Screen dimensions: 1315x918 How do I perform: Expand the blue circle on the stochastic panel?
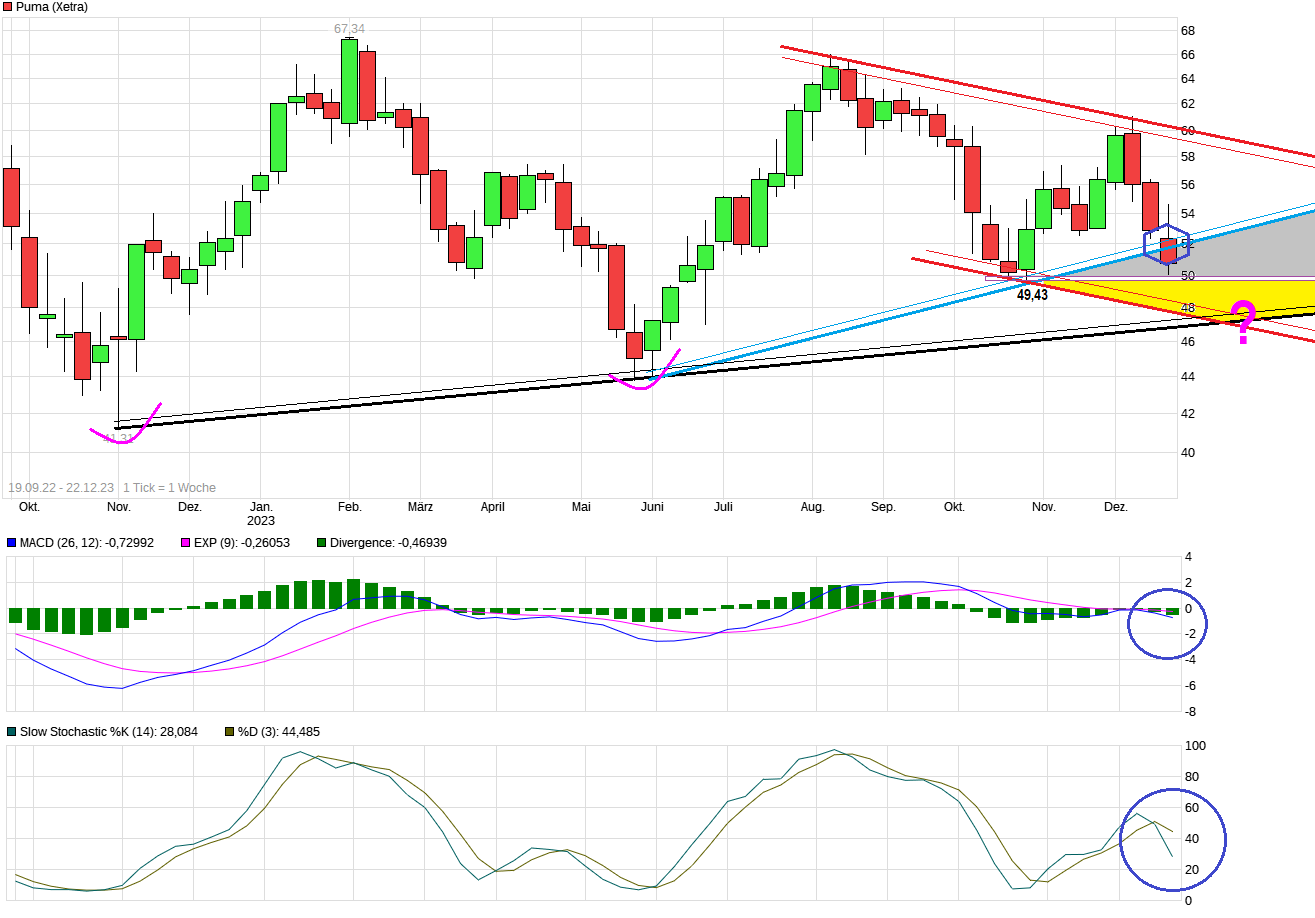pyautogui.click(x=1176, y=839)
